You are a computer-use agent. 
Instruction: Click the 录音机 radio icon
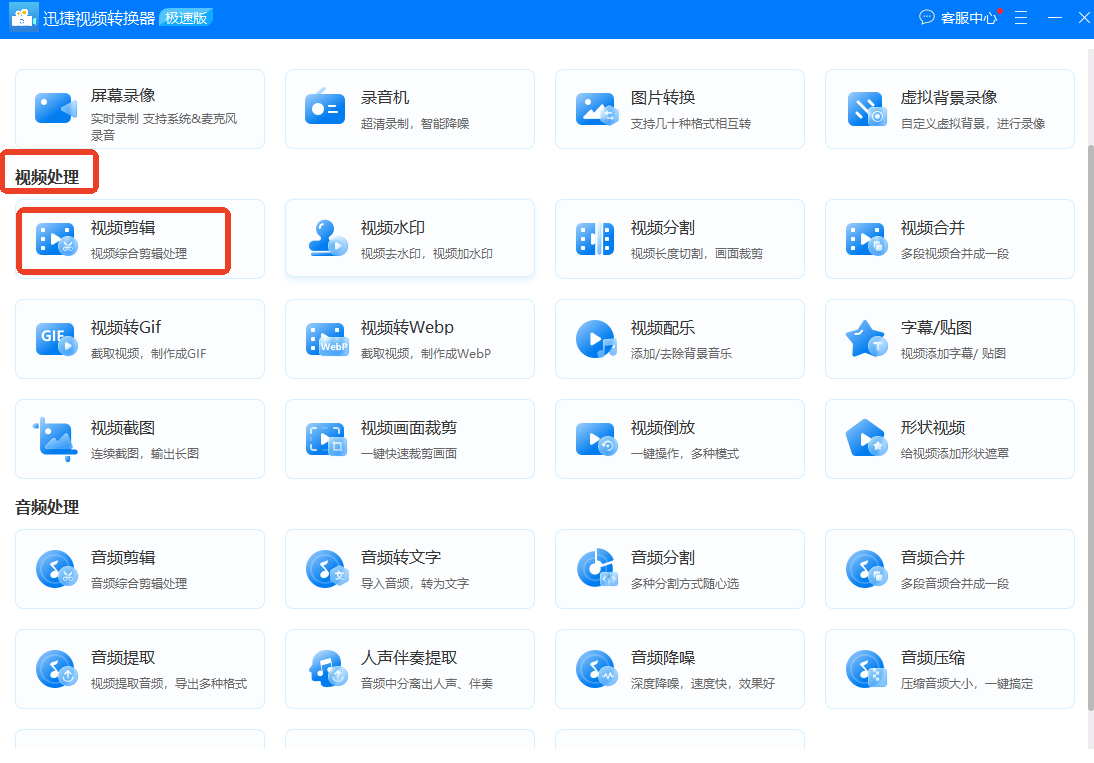(x=325, y=107)
